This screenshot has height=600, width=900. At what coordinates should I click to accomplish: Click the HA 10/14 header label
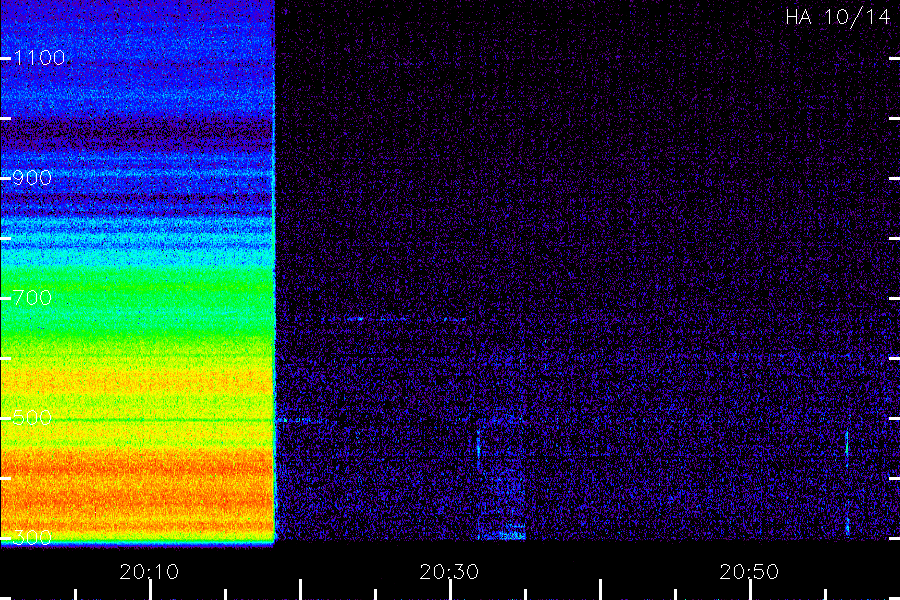click(x=837, y=17)
